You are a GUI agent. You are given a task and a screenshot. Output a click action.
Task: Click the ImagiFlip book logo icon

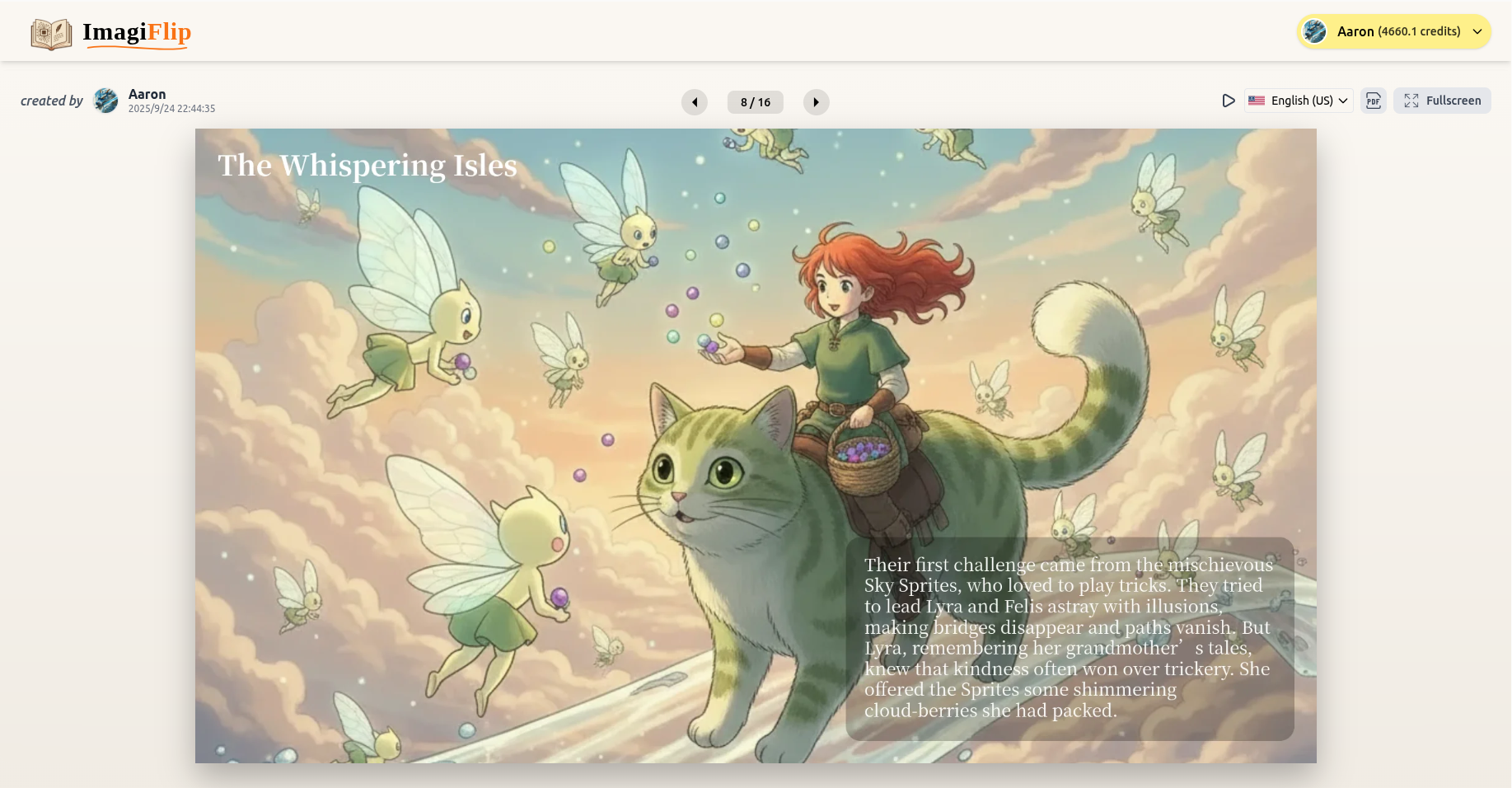tap(50, 33)
